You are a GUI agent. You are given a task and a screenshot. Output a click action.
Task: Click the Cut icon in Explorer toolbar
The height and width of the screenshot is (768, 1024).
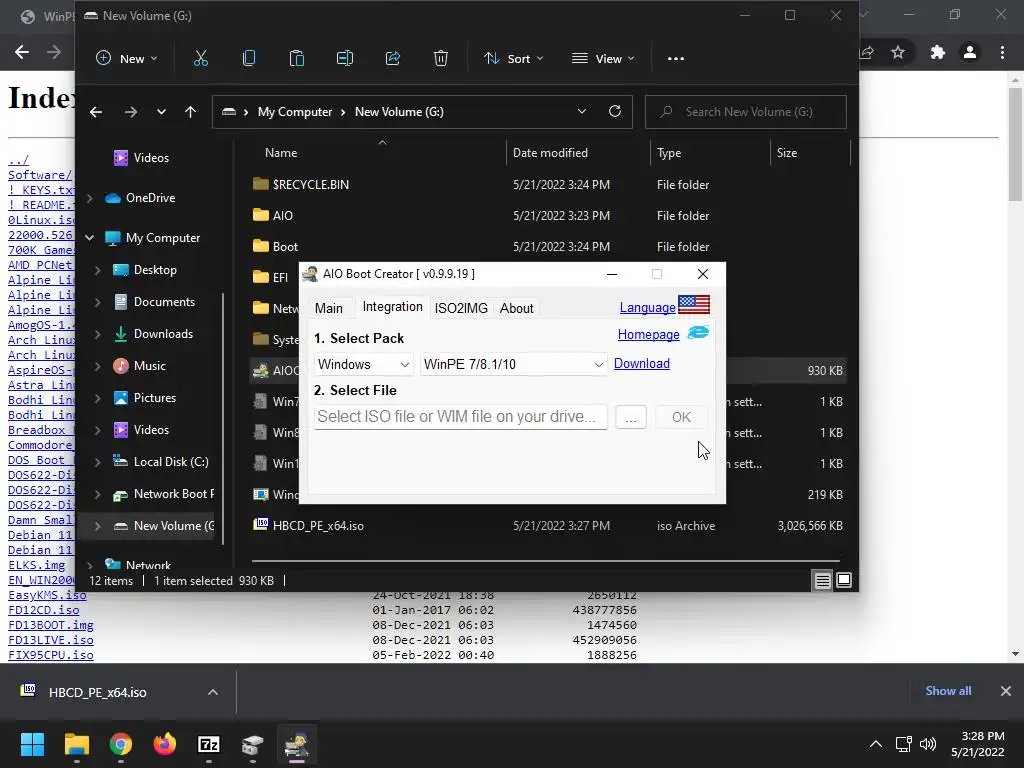(x=200, y=59)
